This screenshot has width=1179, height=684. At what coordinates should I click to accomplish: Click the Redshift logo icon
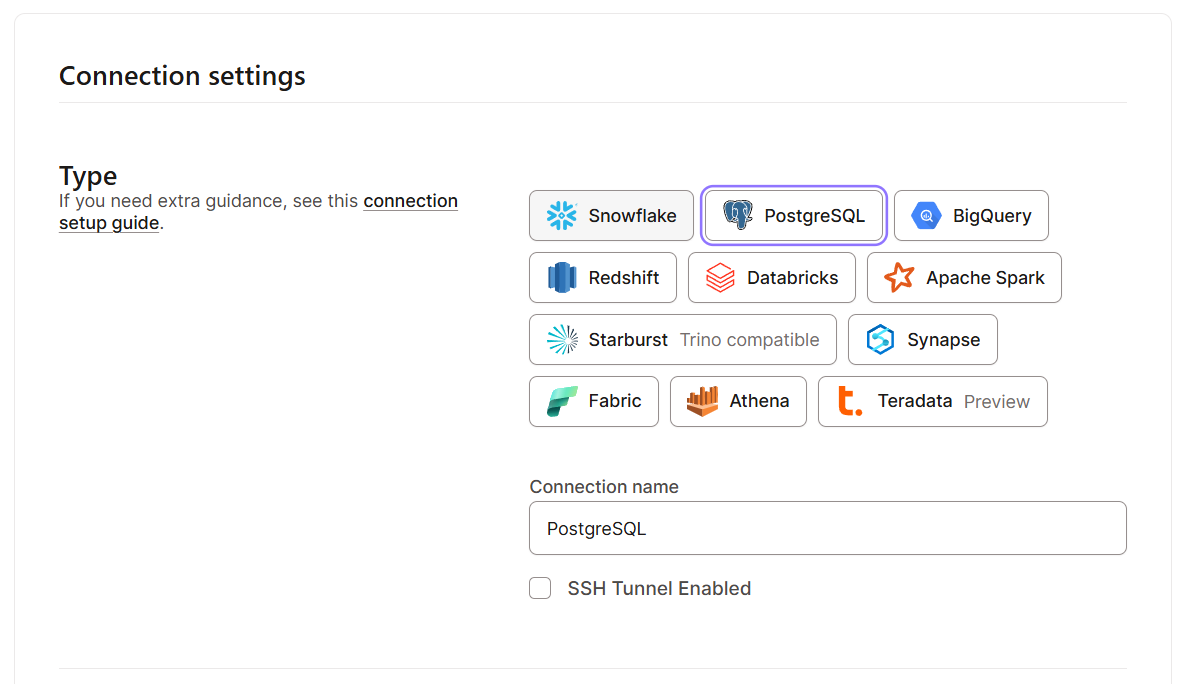click(x=562, y=278)
